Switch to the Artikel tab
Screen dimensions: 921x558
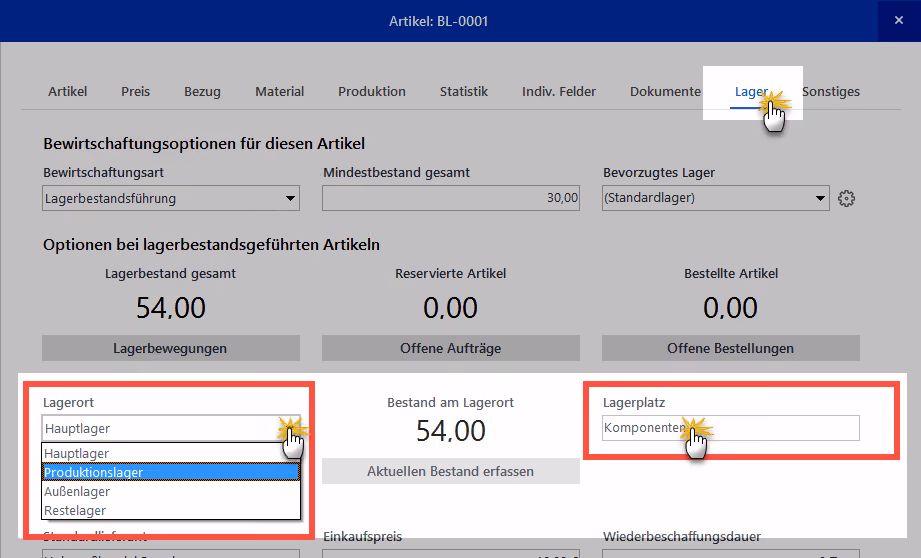point(68,92)
